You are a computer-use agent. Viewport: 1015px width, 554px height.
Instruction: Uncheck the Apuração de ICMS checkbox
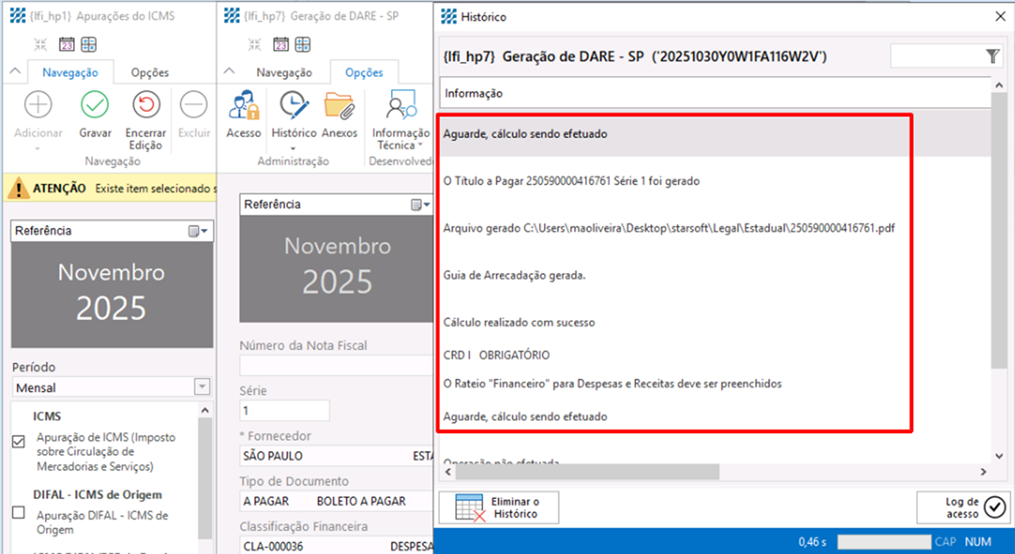pos(18,441)
